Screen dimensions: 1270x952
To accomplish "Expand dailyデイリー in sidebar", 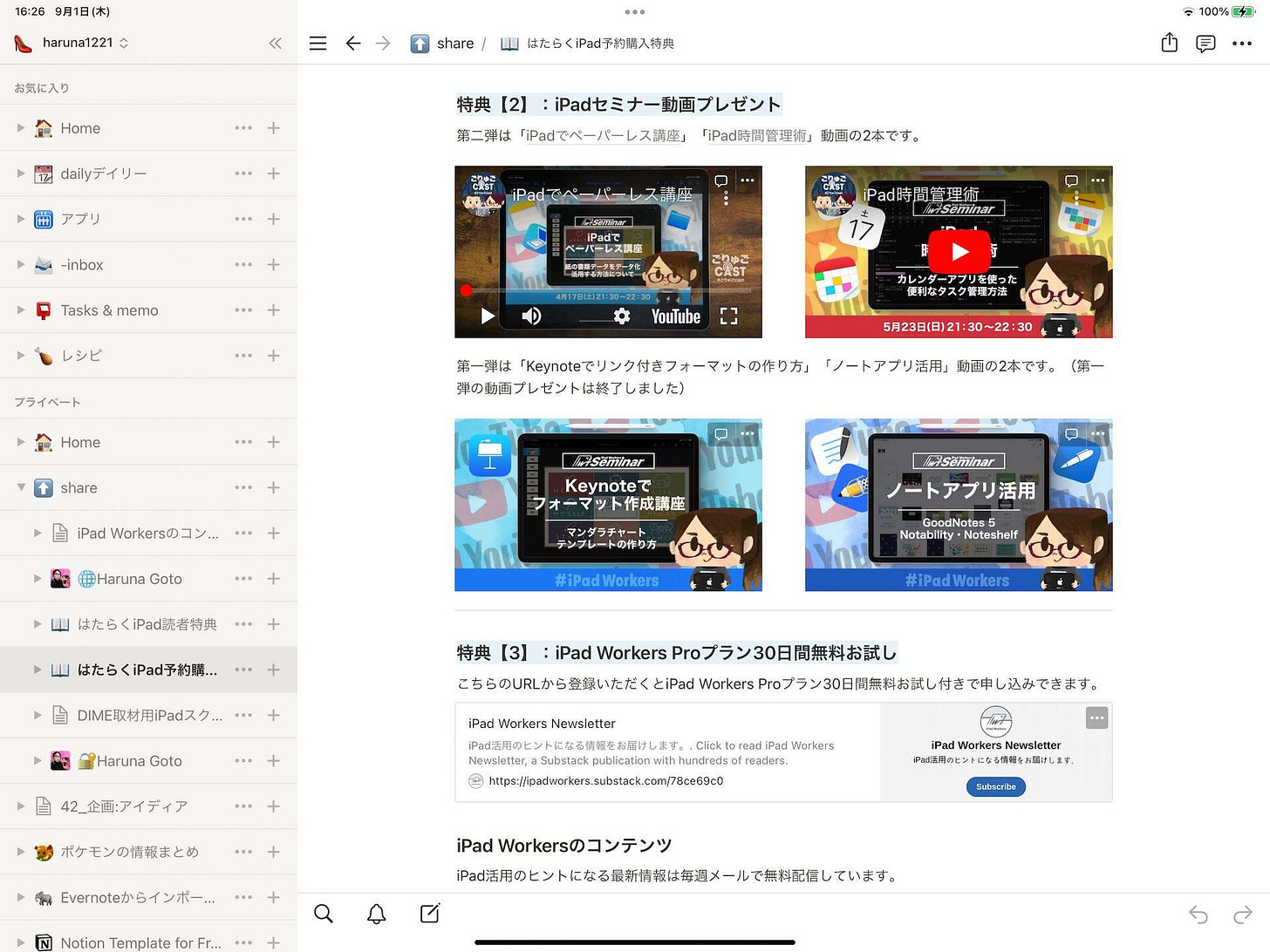I will [21, 173].
